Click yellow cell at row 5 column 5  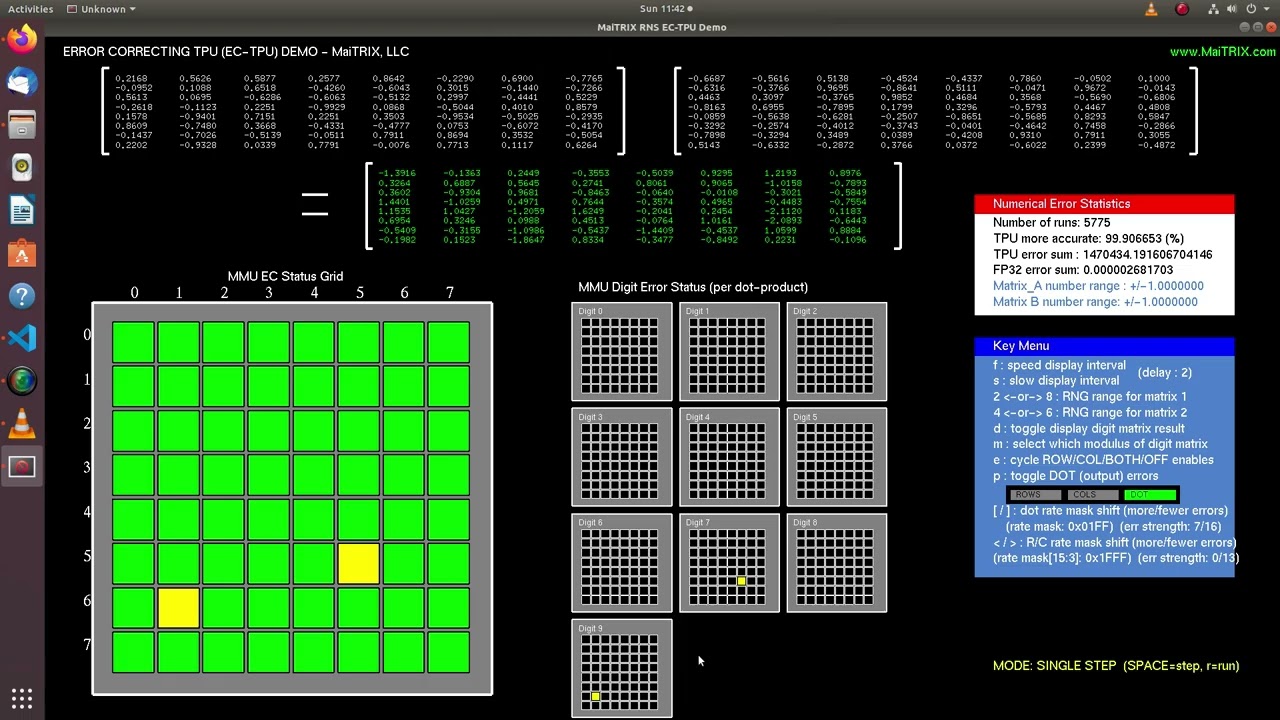(x=359, y=564)
